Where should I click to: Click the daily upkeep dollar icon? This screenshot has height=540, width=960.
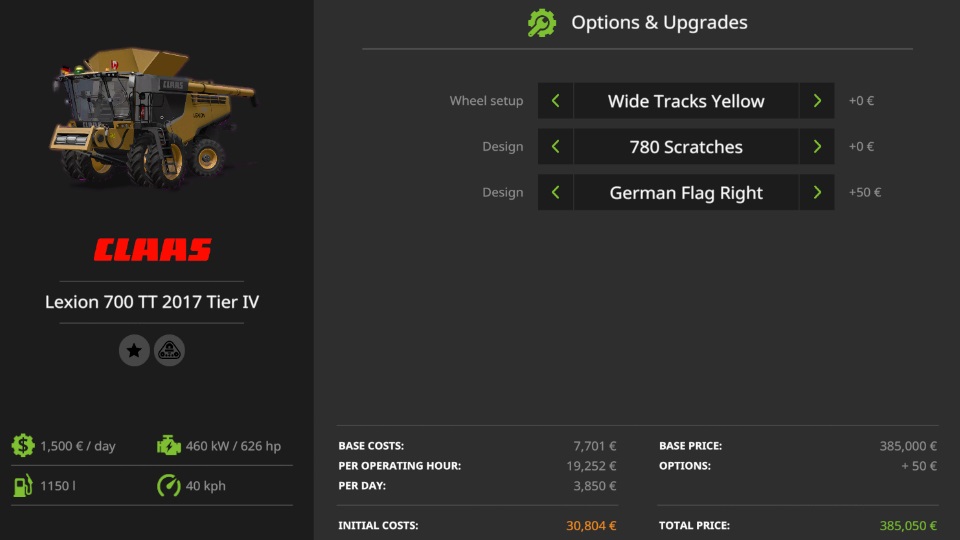[23, 446]
